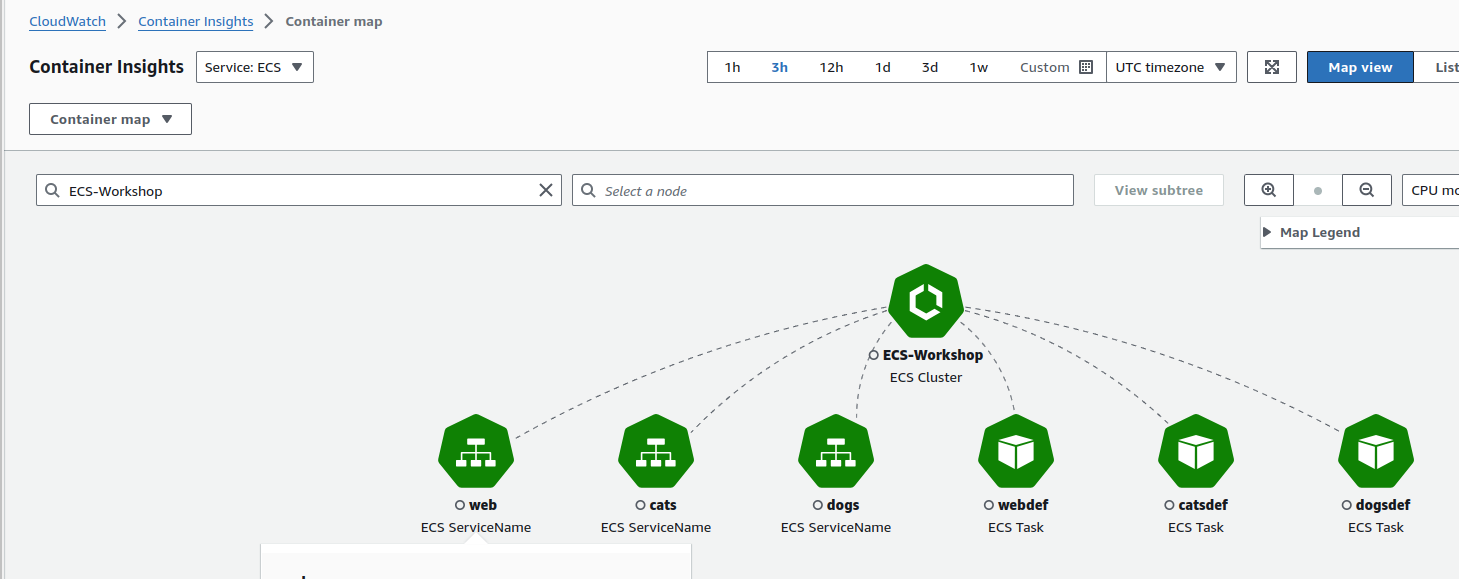Click the cats service node icon
This screenshot has width=1459, height=579.
656,452
